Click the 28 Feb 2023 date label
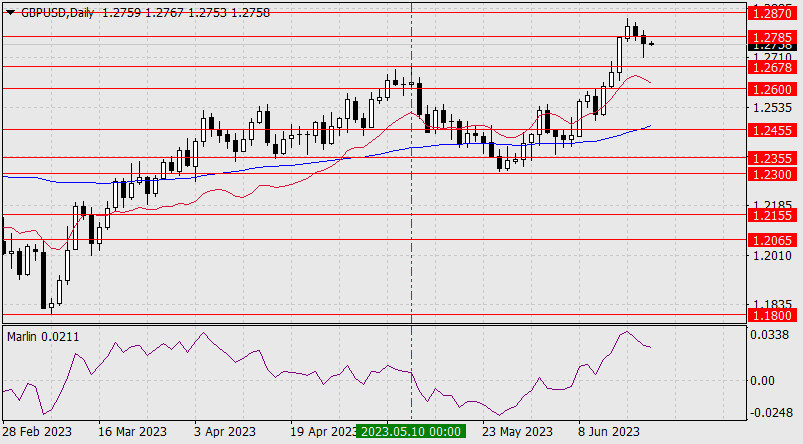Image resolution: width=803 pixels, height=444 pixels. [x=38, y=432]
